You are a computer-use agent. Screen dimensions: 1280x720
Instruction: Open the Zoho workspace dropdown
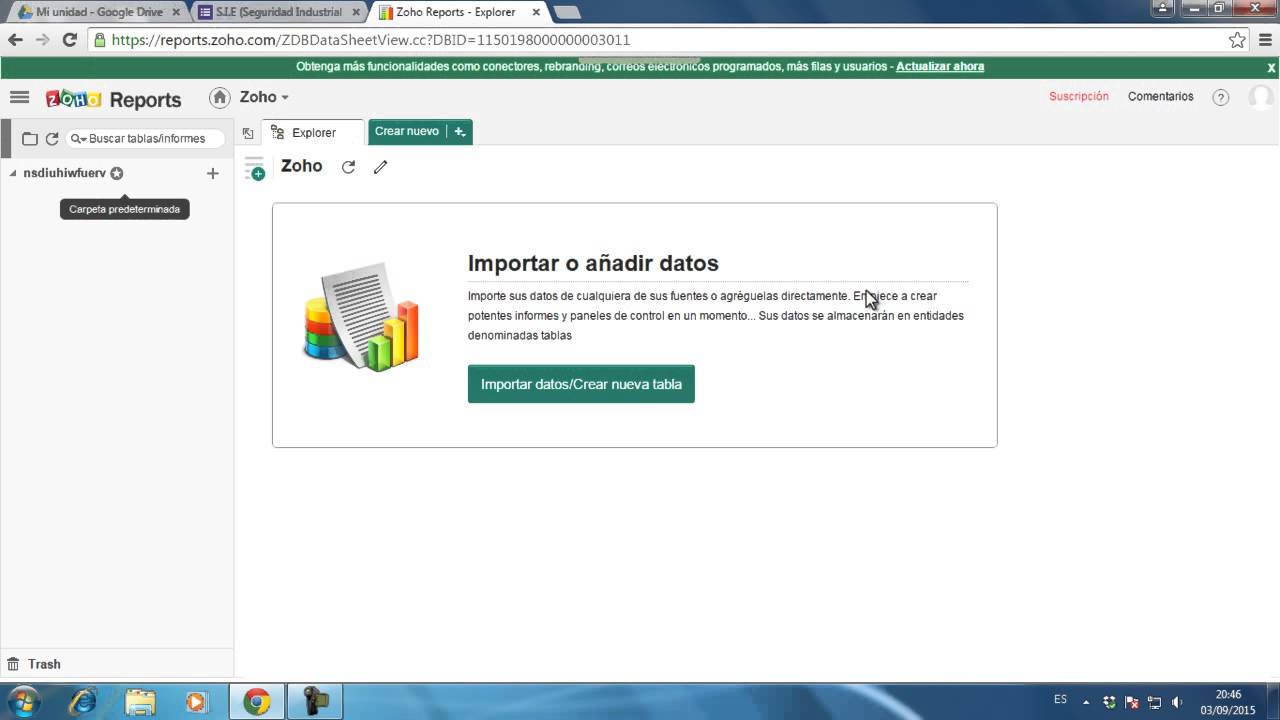(264, 97)
